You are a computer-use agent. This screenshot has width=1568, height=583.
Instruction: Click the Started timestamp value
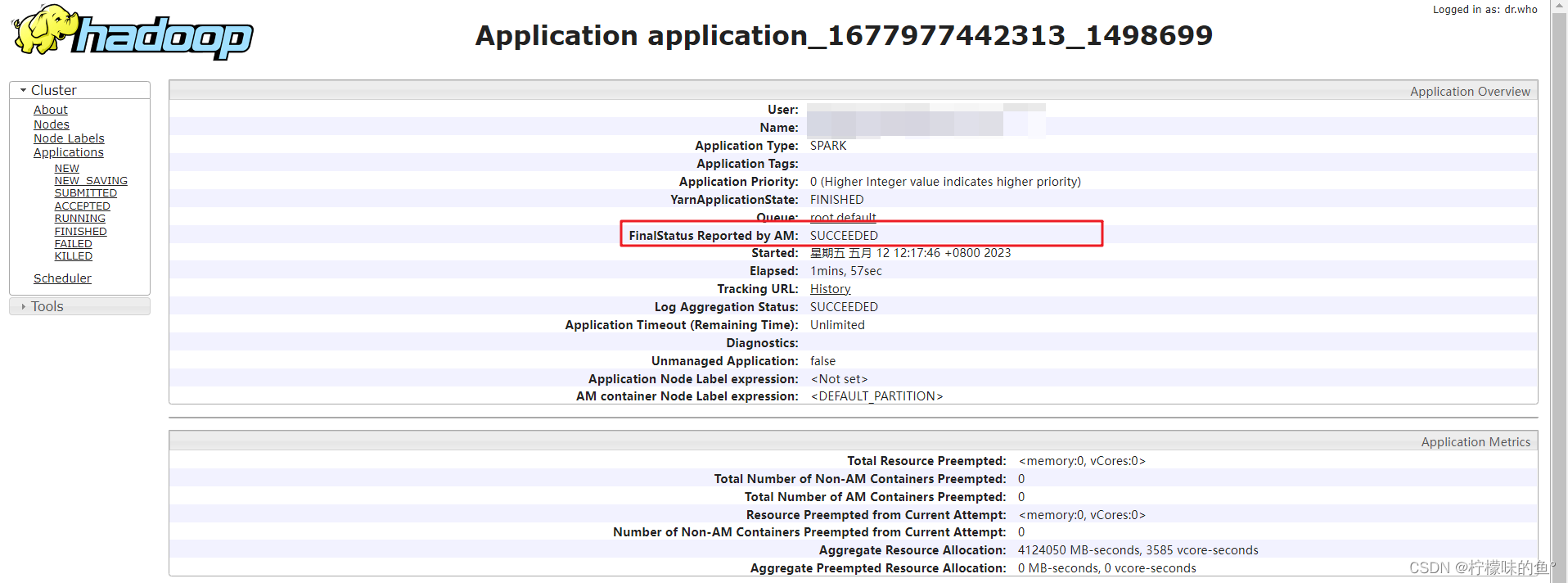911,253
